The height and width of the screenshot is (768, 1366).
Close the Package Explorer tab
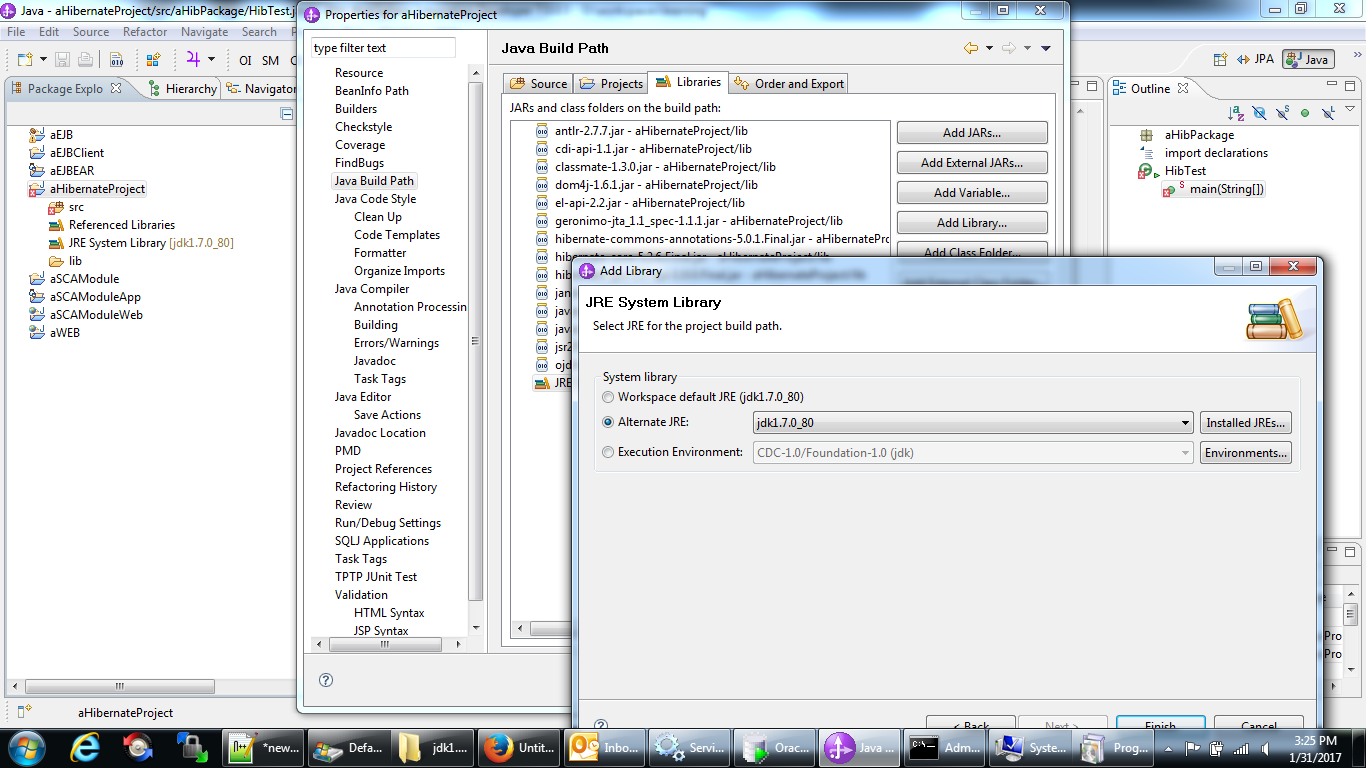click(x=116, y=88)
